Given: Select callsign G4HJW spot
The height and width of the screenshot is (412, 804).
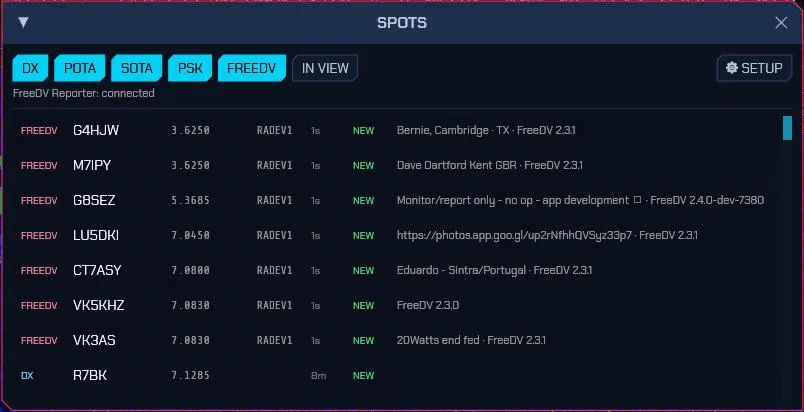Looking at the screenshot, I should (96, 130).
